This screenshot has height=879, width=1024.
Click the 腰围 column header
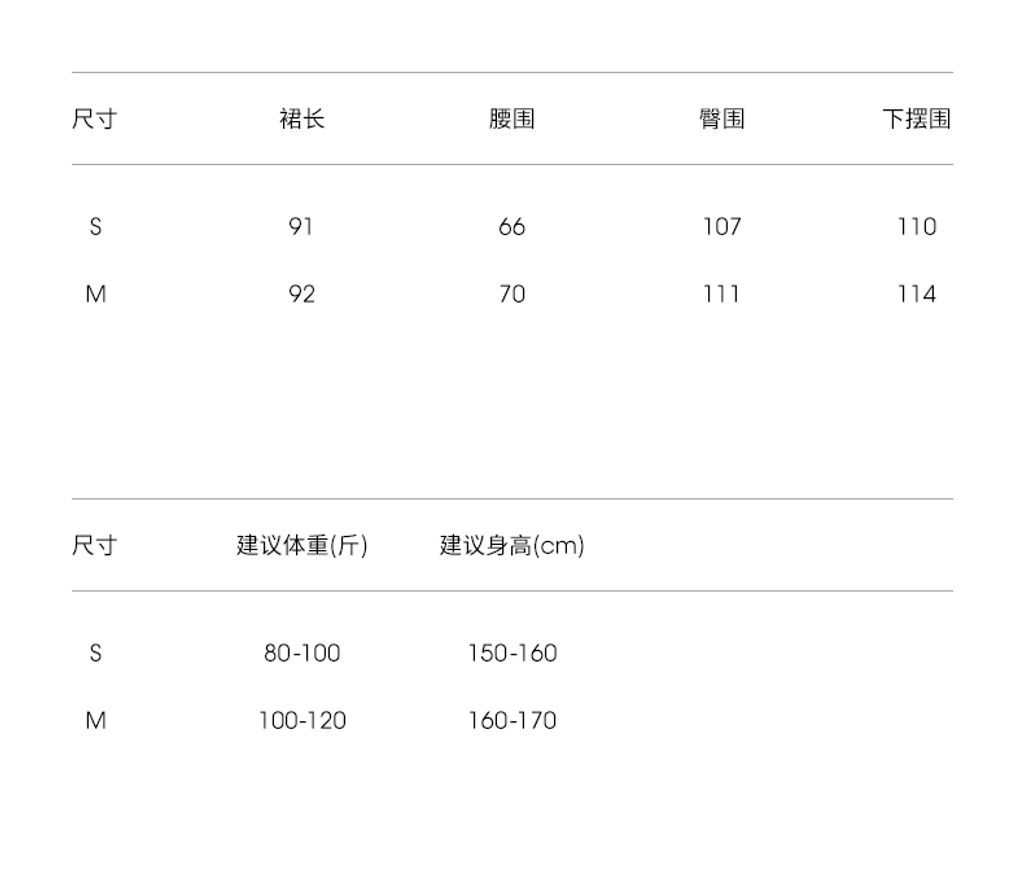point(511,119)
